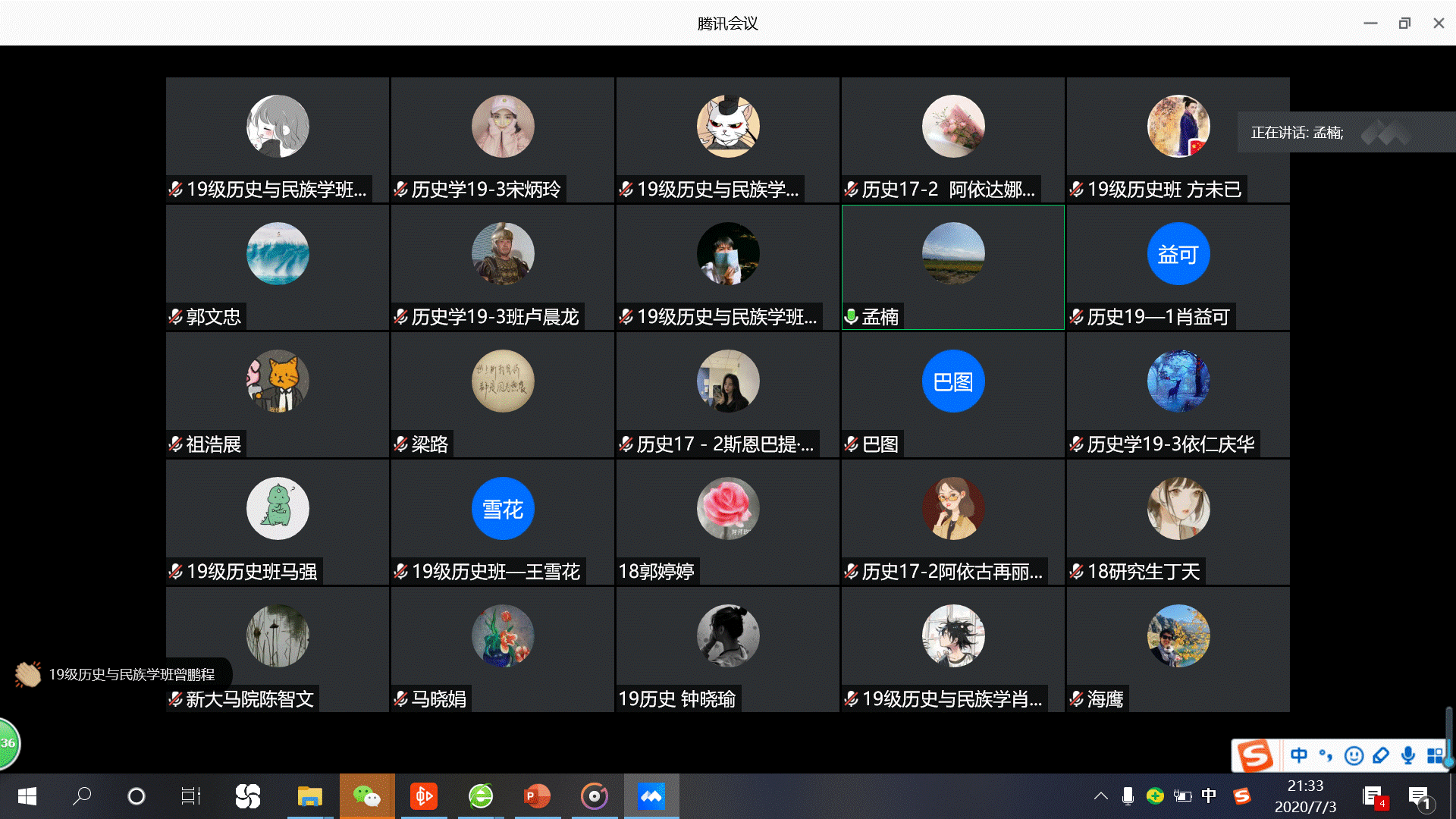Click the Sogou skin eraser icon
Screen dimensions: 1456x819
1381,755
